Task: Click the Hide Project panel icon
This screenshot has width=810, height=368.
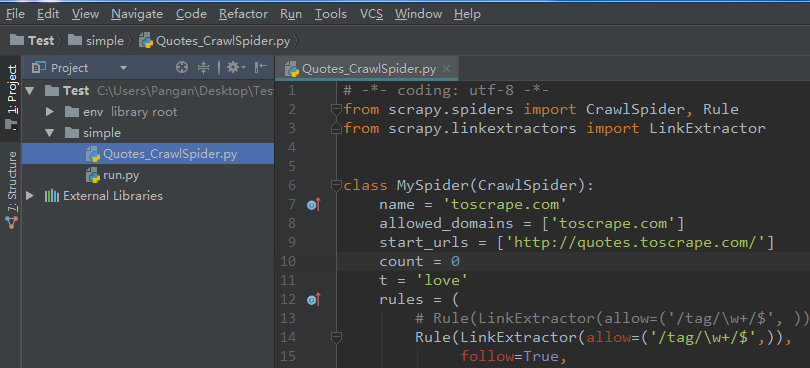Action: (261, 67)
